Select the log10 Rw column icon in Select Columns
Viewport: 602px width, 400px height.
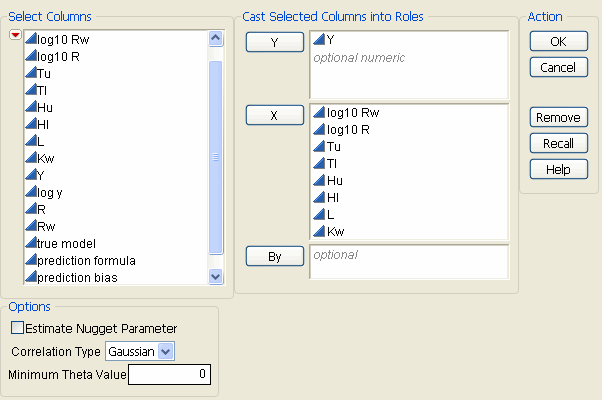[29, 39]
